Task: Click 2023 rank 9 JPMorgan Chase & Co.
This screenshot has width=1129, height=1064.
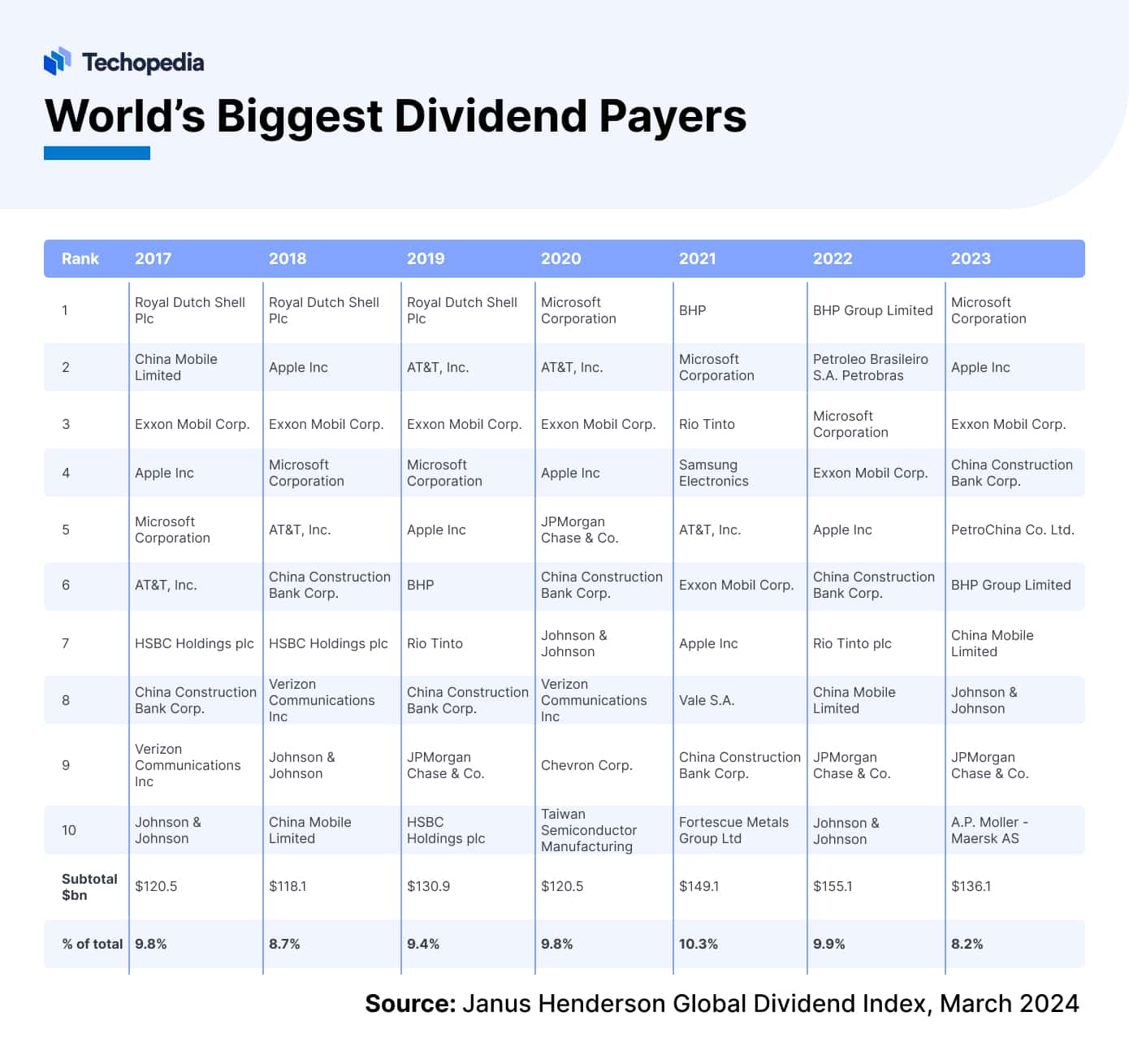Action: 990,765
